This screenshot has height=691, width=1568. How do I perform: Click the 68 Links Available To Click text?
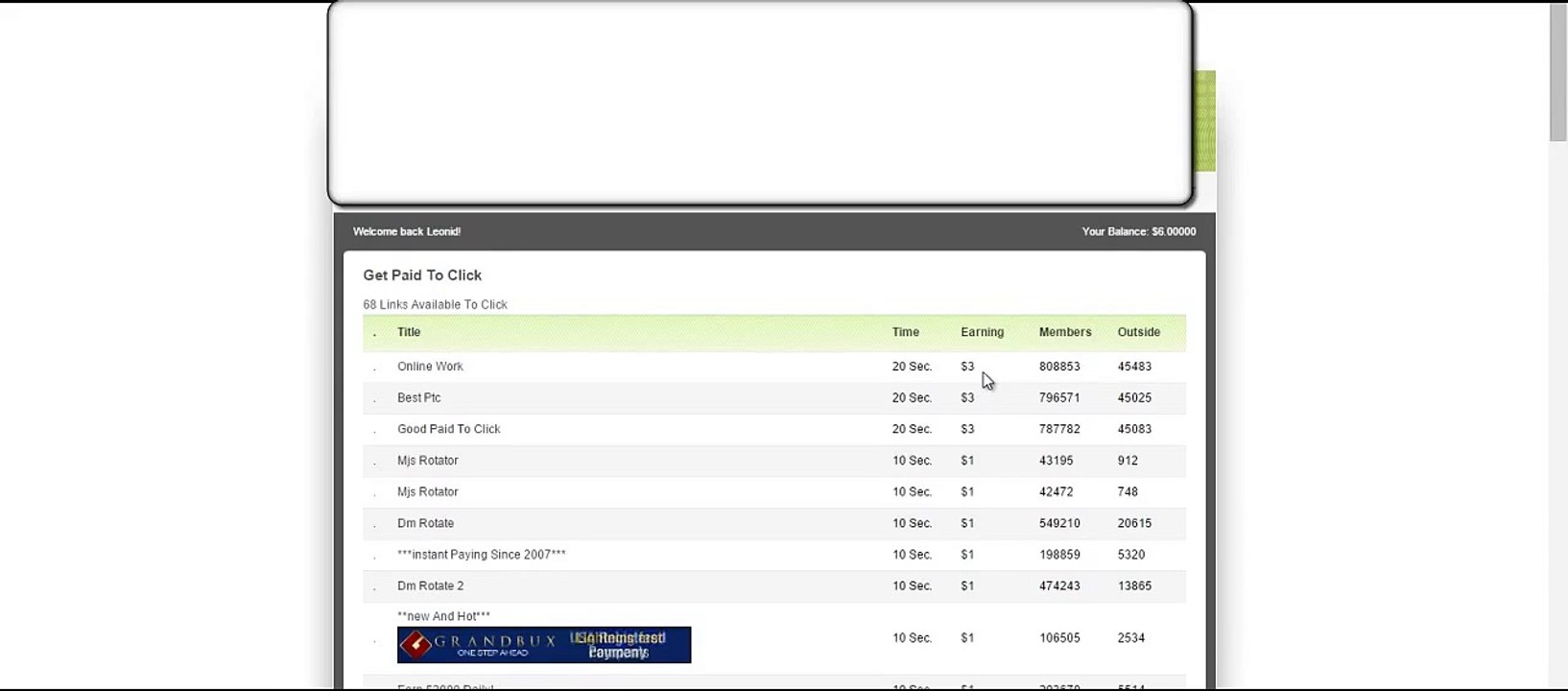click(436, 304)
